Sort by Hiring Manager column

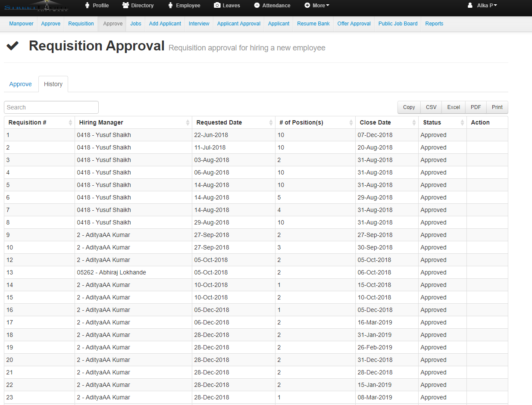click(133, 122)
